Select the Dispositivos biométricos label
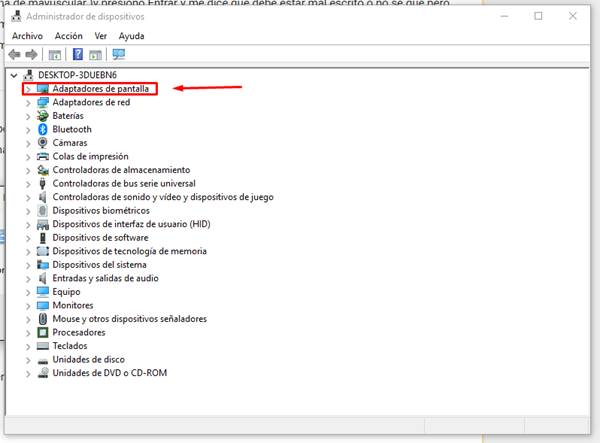This screenshot has width=600, height=443. click(x=101, y=210)
